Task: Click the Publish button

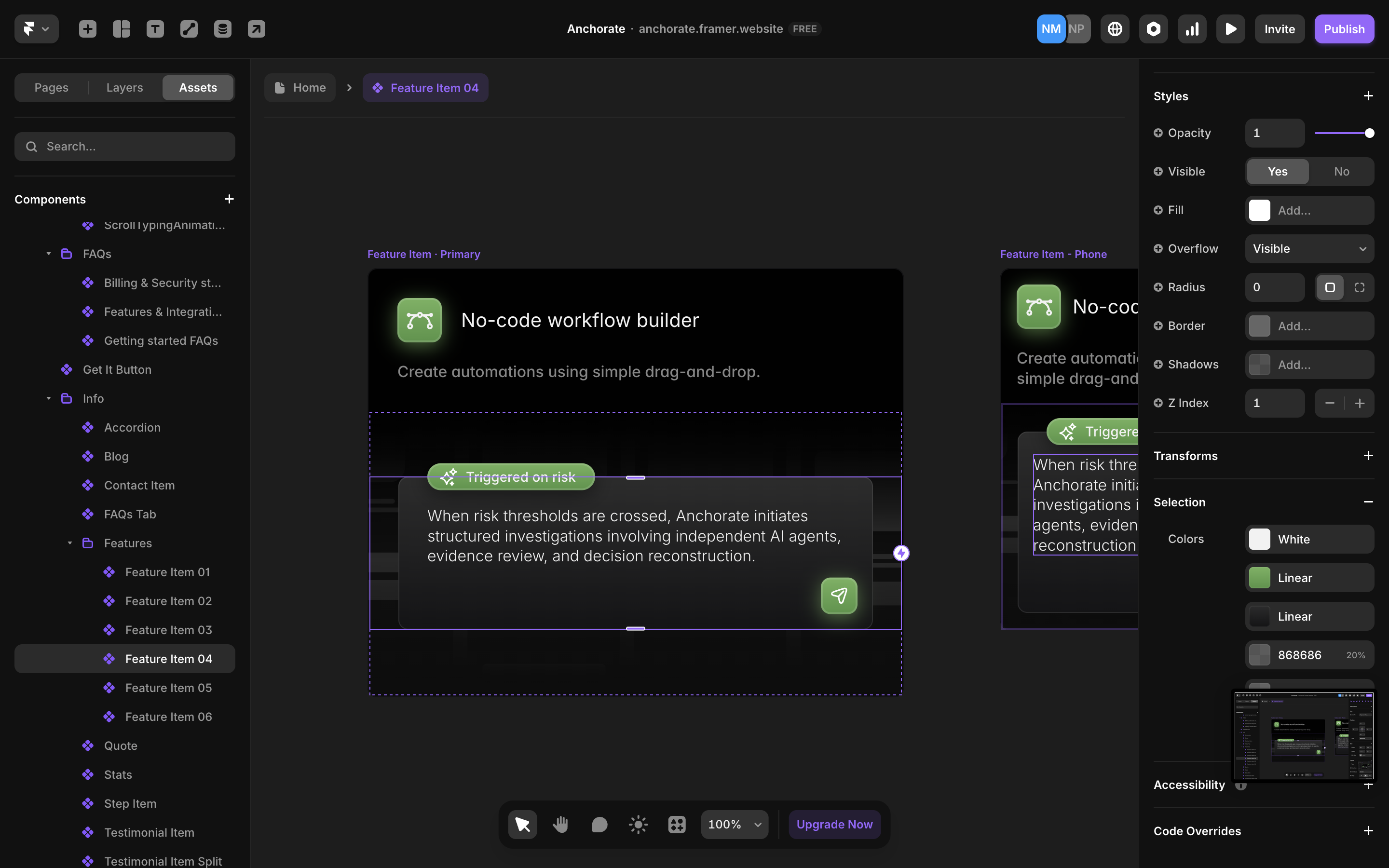Action: click(x=1344, y=29)
